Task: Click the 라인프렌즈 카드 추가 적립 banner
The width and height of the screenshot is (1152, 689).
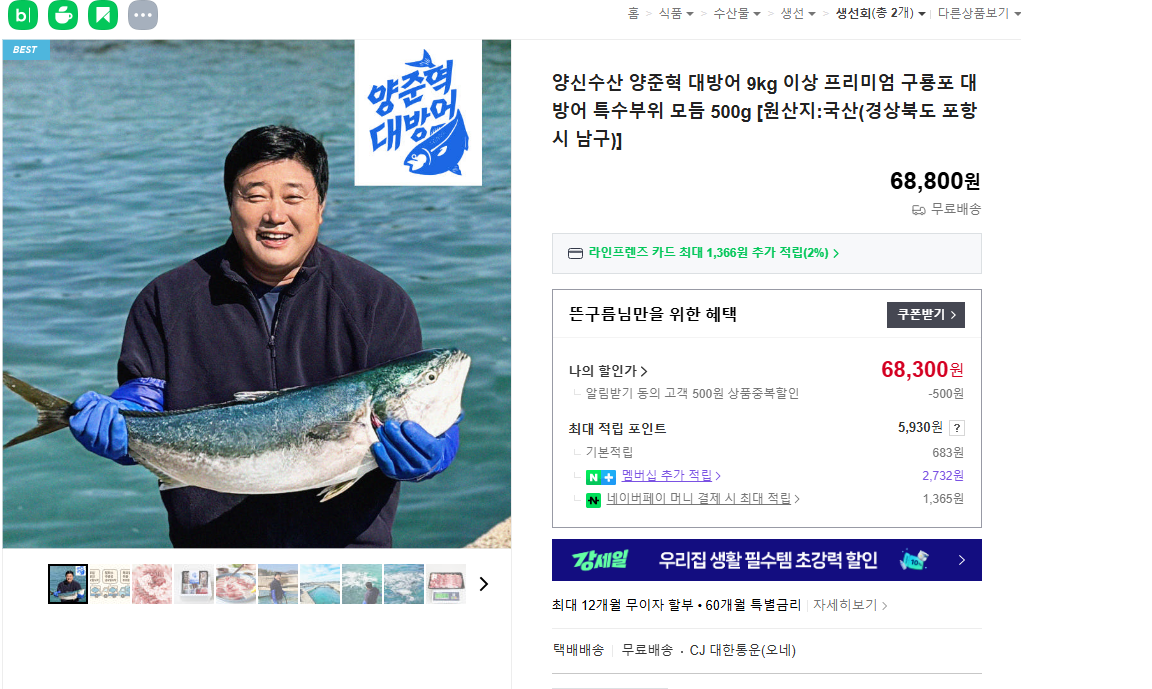Action: pos(766,253)
